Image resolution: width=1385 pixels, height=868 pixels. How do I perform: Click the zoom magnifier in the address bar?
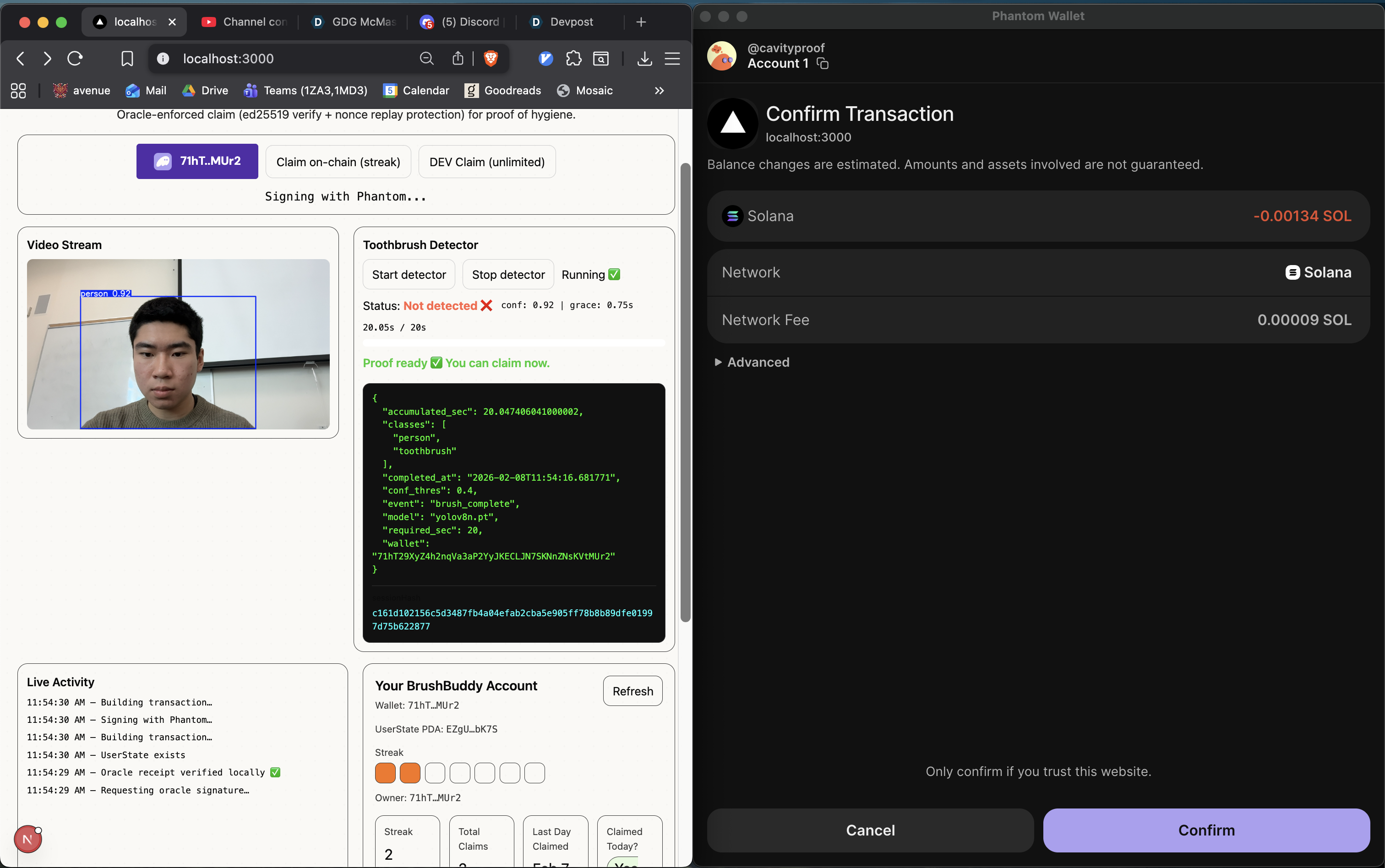pos(426,59)
